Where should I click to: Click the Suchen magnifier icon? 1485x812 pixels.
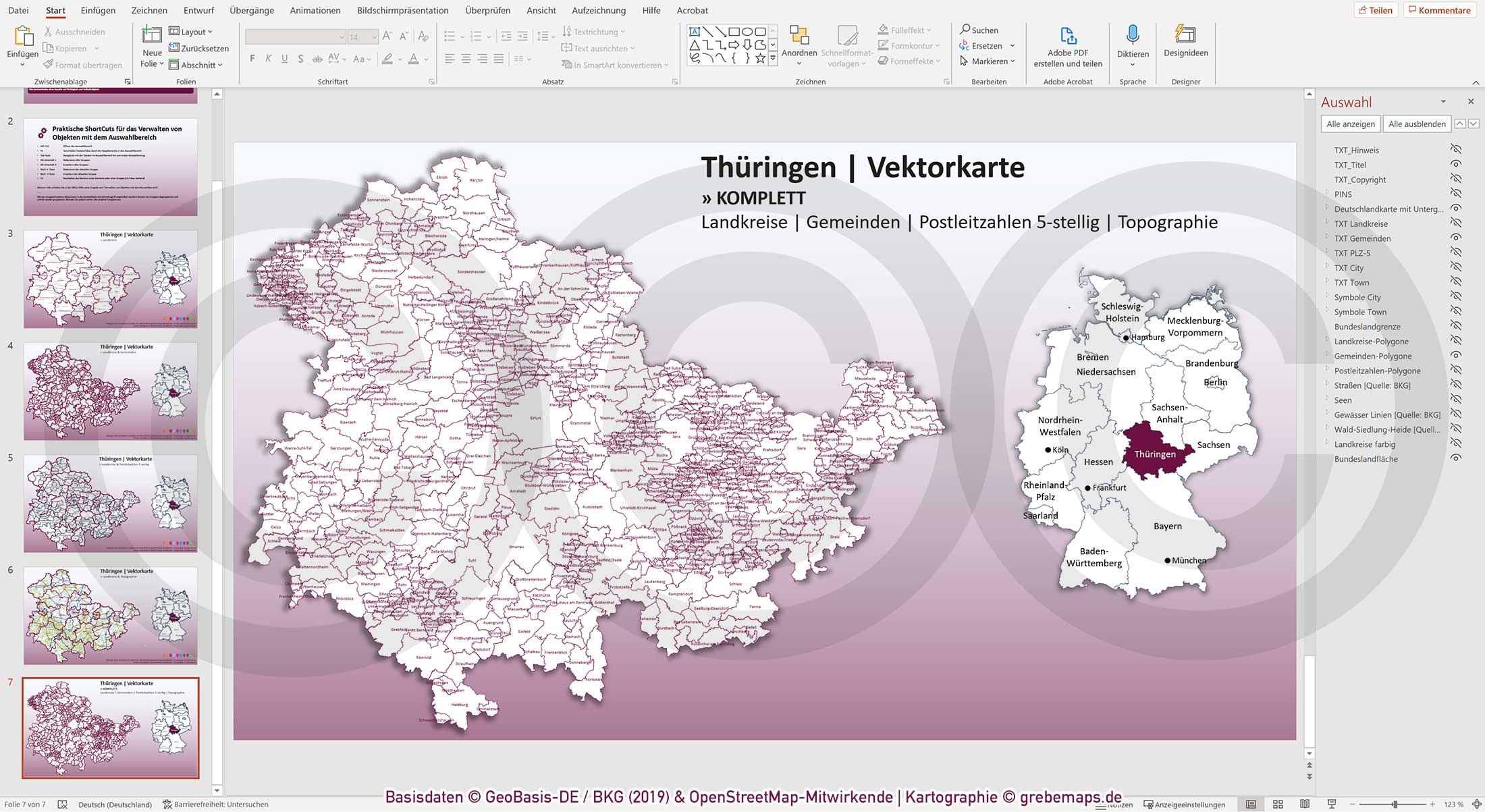click(965, 30)
